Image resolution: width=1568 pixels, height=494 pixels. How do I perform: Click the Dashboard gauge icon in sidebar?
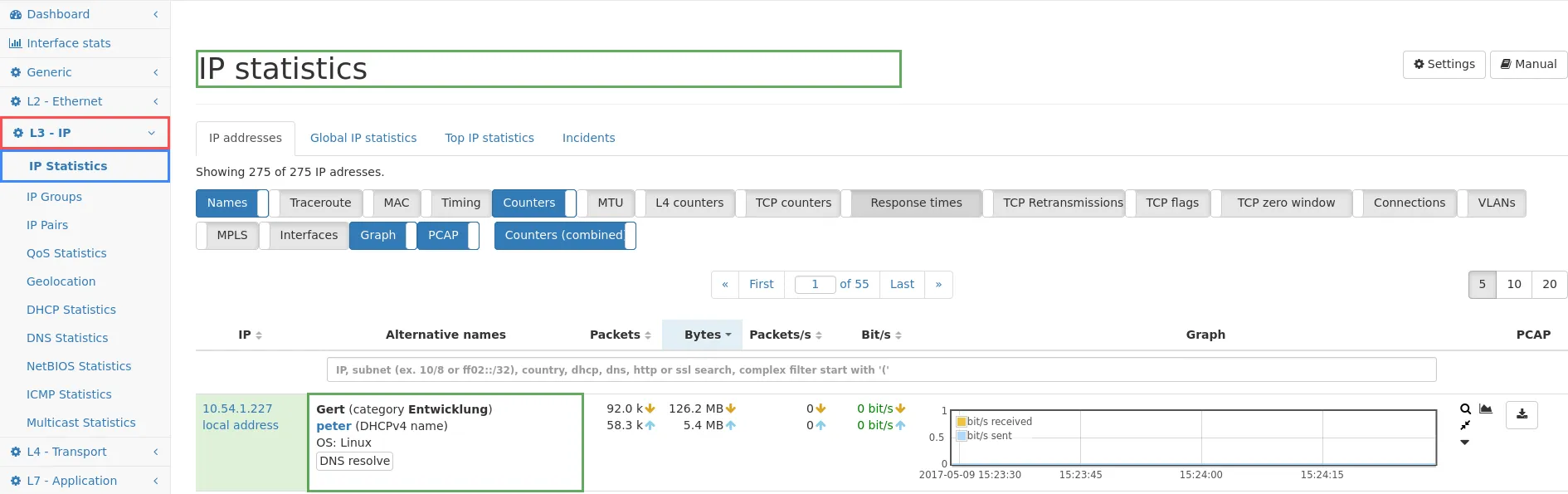[15, 14]
